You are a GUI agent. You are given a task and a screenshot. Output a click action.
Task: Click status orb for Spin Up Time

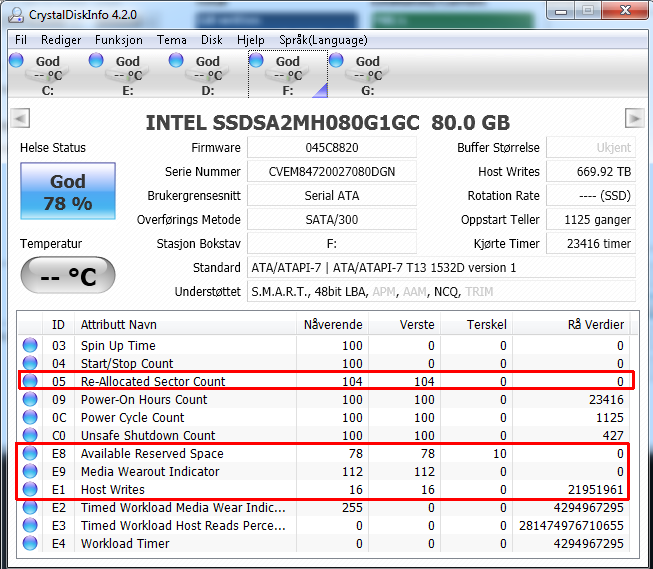(x=30, y=345)
